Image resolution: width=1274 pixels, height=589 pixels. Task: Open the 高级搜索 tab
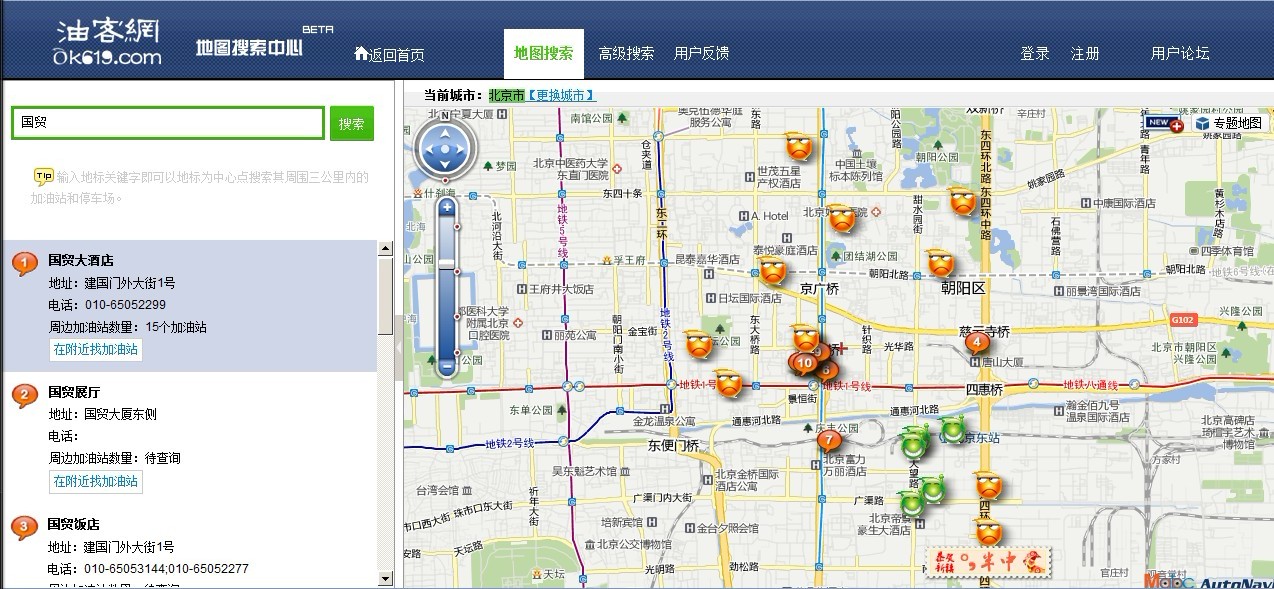tap(626, 53)
